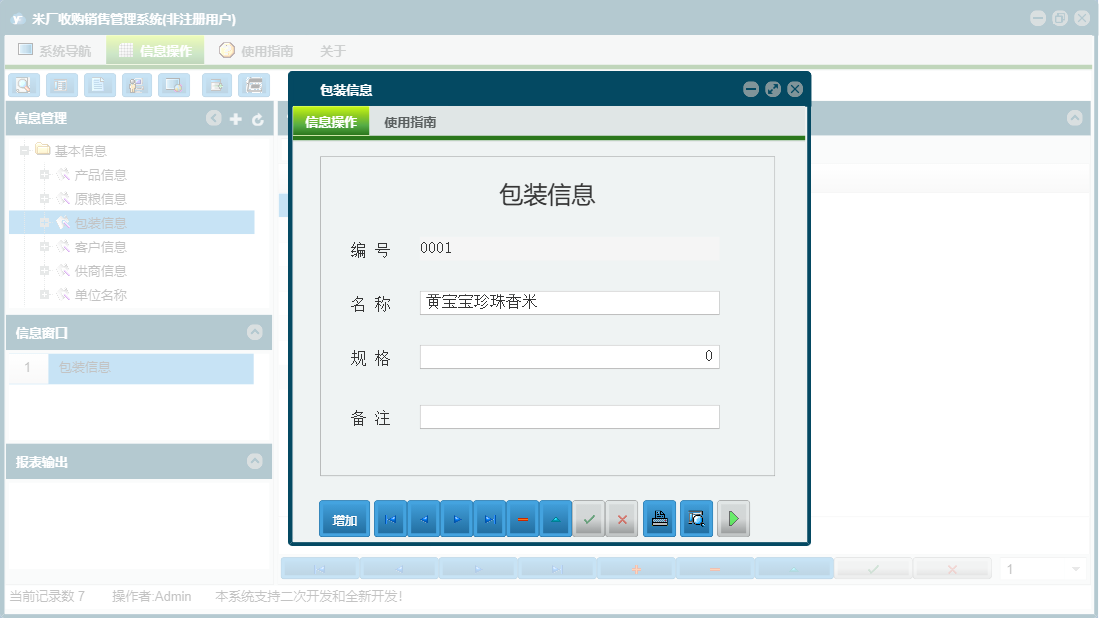Refresh the 信息管理 tree
This screenshot has height=618, width=1099.
258,119
